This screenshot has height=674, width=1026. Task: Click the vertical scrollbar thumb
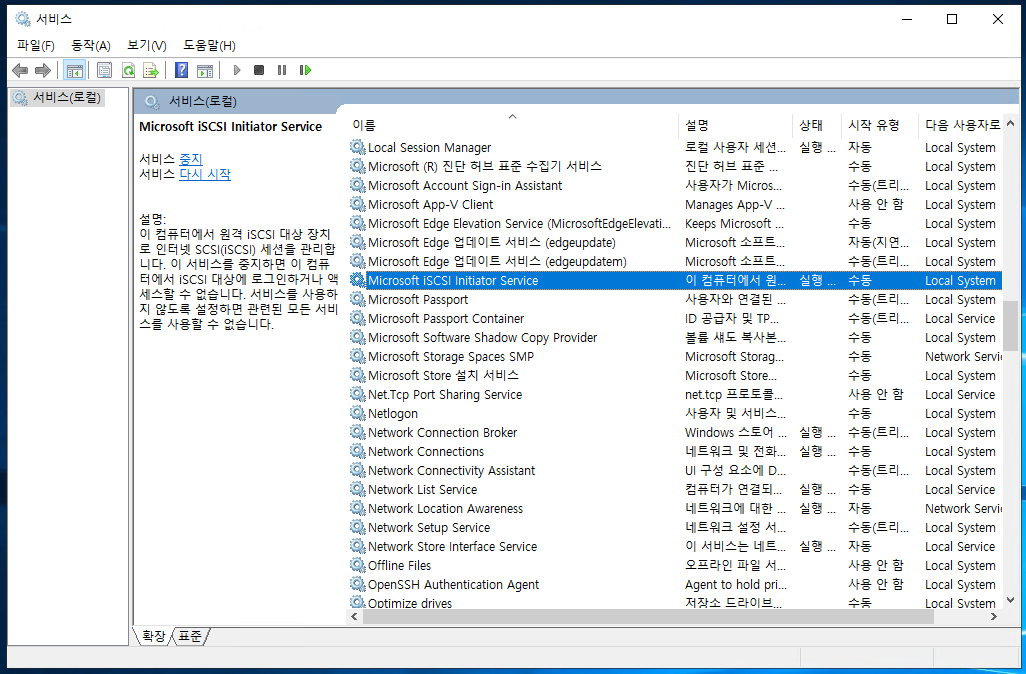coord(1010,324)
